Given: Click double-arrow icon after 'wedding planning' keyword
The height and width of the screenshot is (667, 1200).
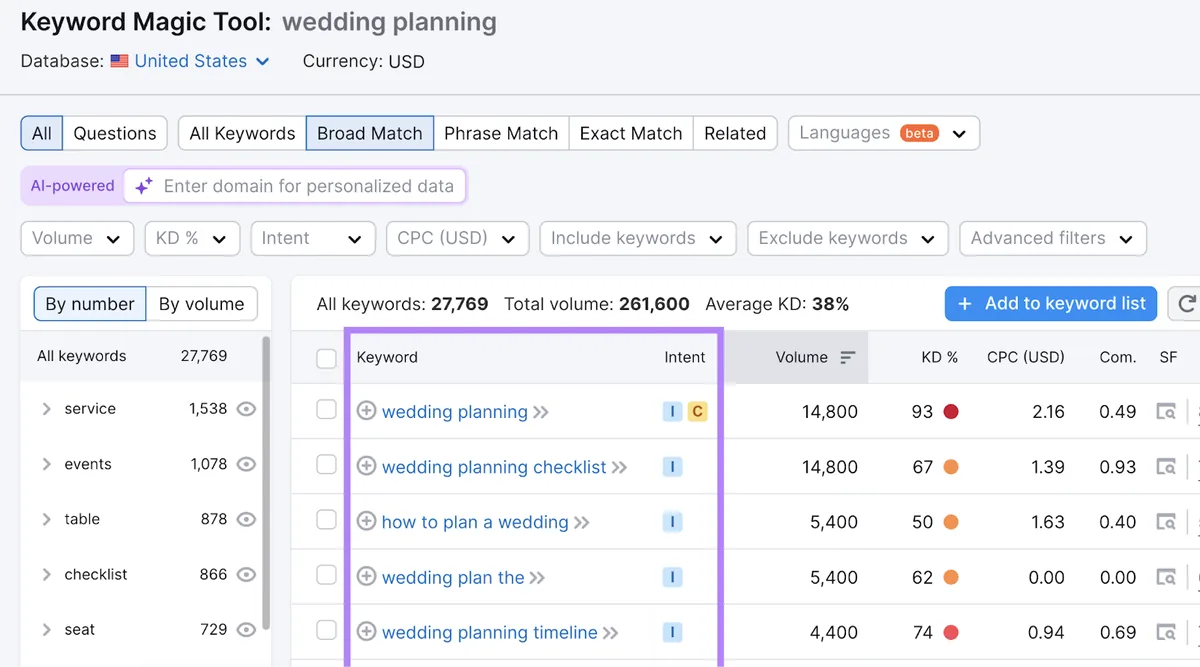Looking at the screenshot, I should point(541,412).
